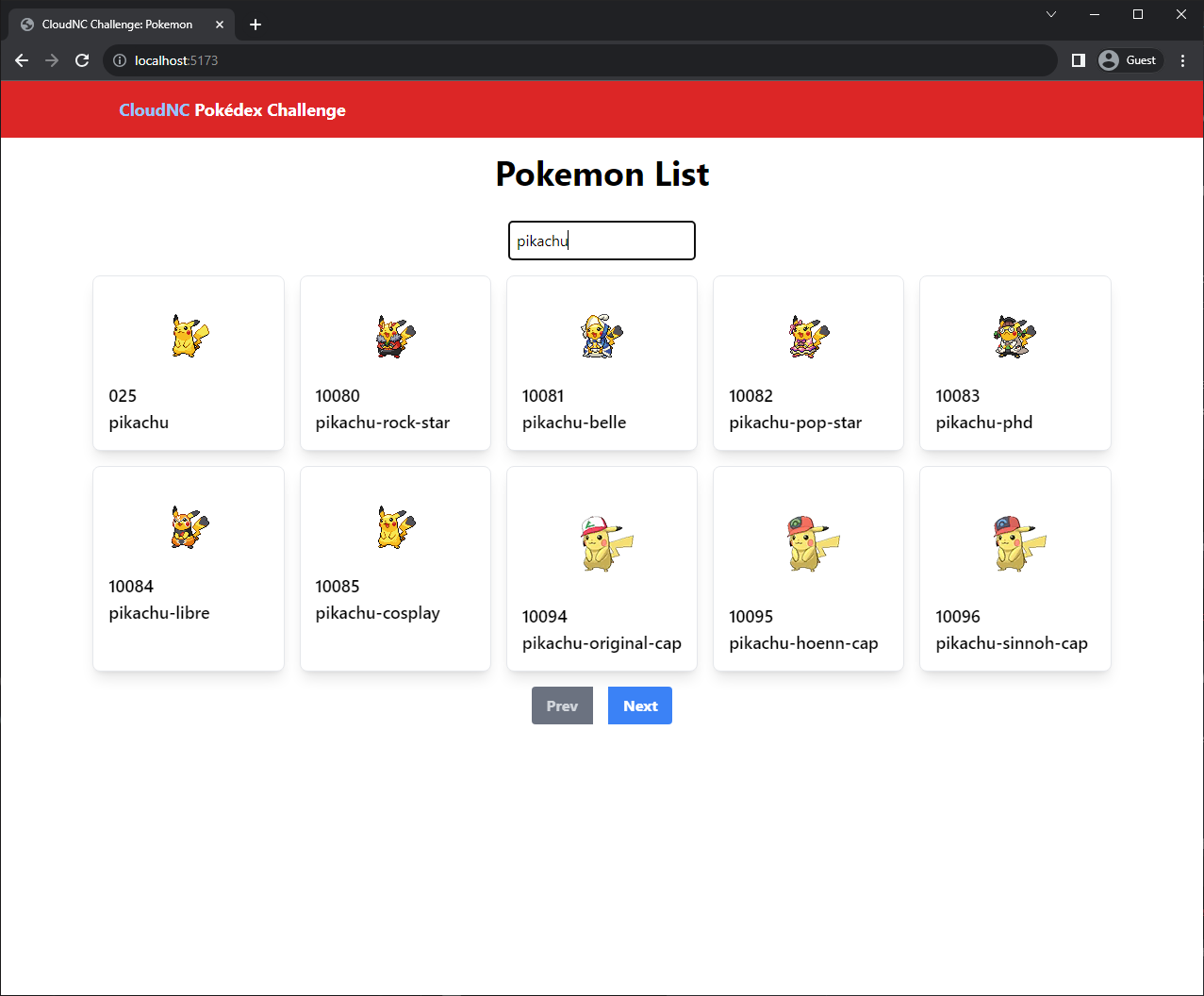Click the pikachu-phd sprite image

pos(1014,337)
